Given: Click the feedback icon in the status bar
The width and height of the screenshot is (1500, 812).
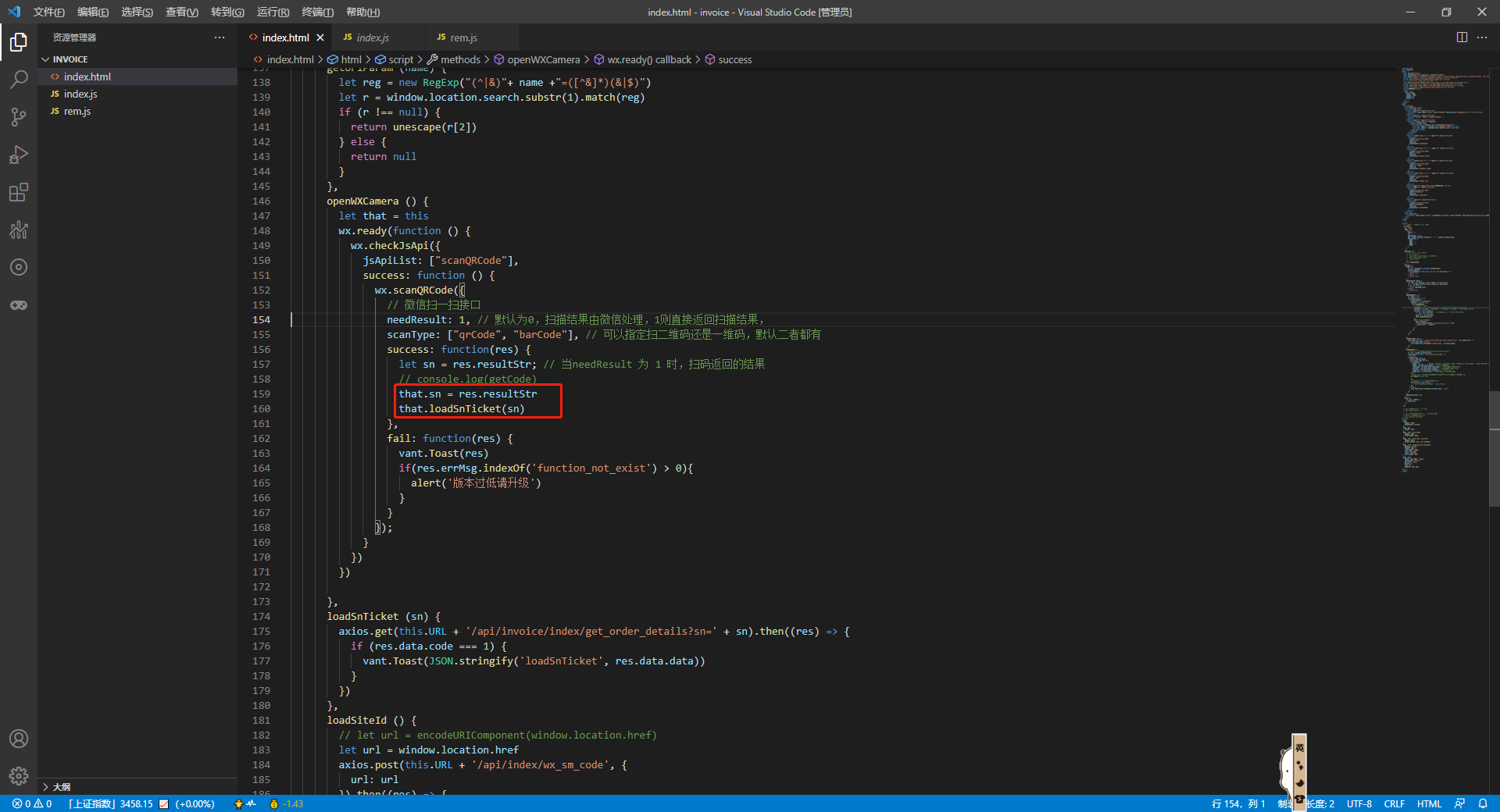Looking at the screenshot, I should point(1459,803).
